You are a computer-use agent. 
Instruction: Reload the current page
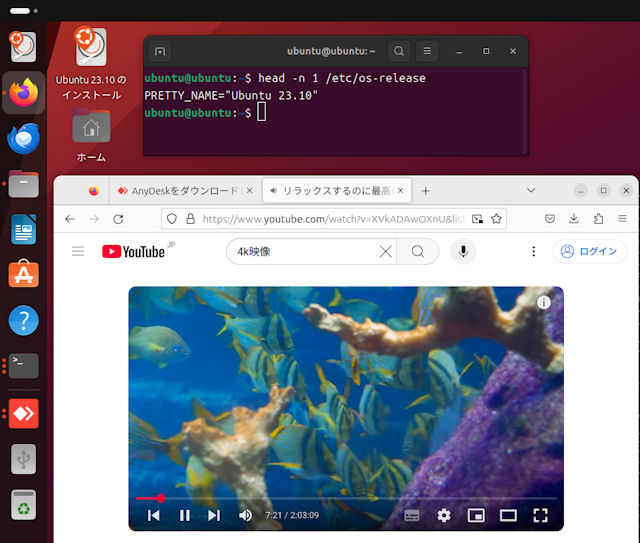118,219
